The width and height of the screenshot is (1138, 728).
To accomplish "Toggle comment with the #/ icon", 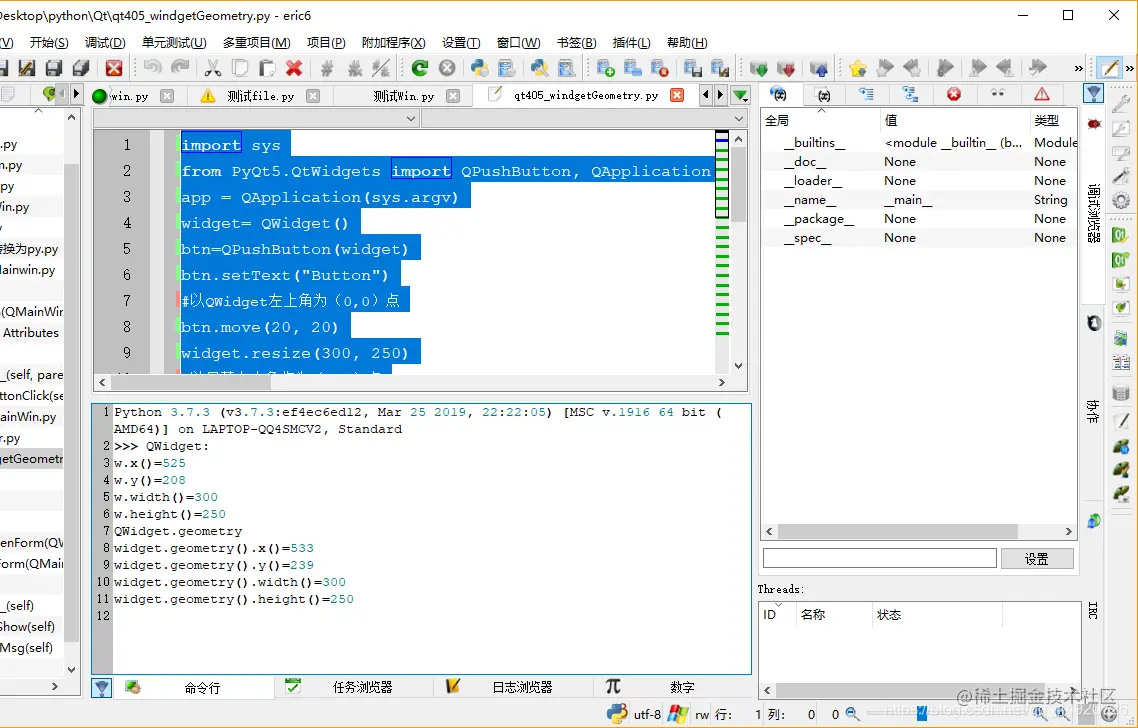I will [x=381, y=68].
